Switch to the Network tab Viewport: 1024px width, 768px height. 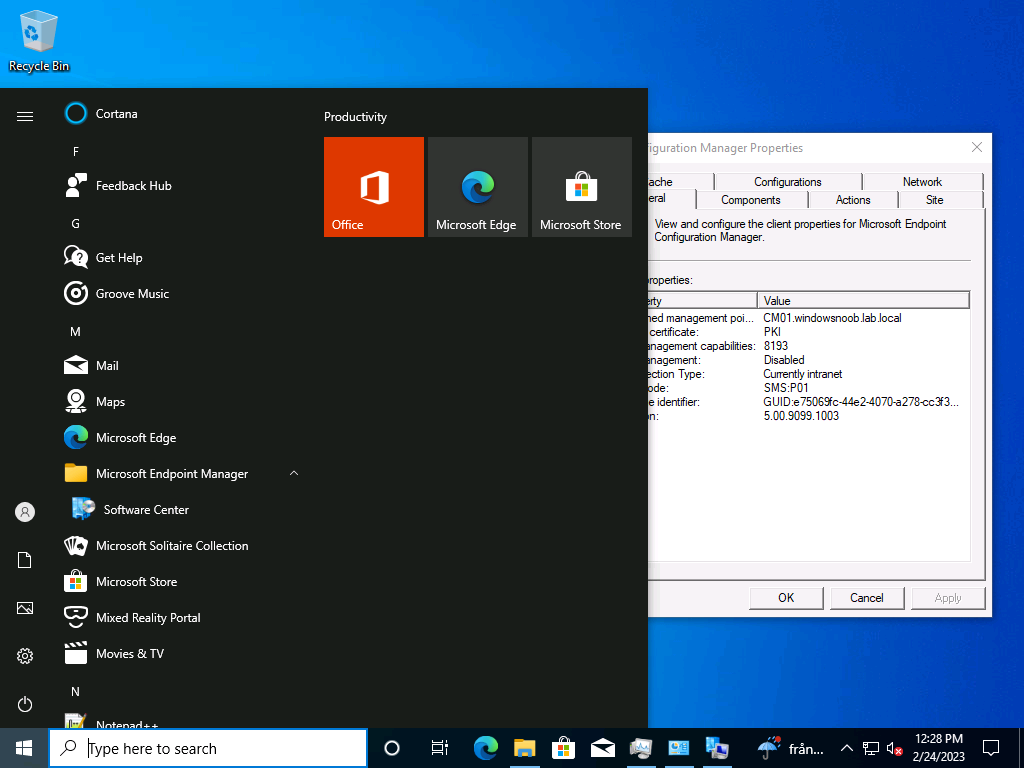tap(922, 182)
